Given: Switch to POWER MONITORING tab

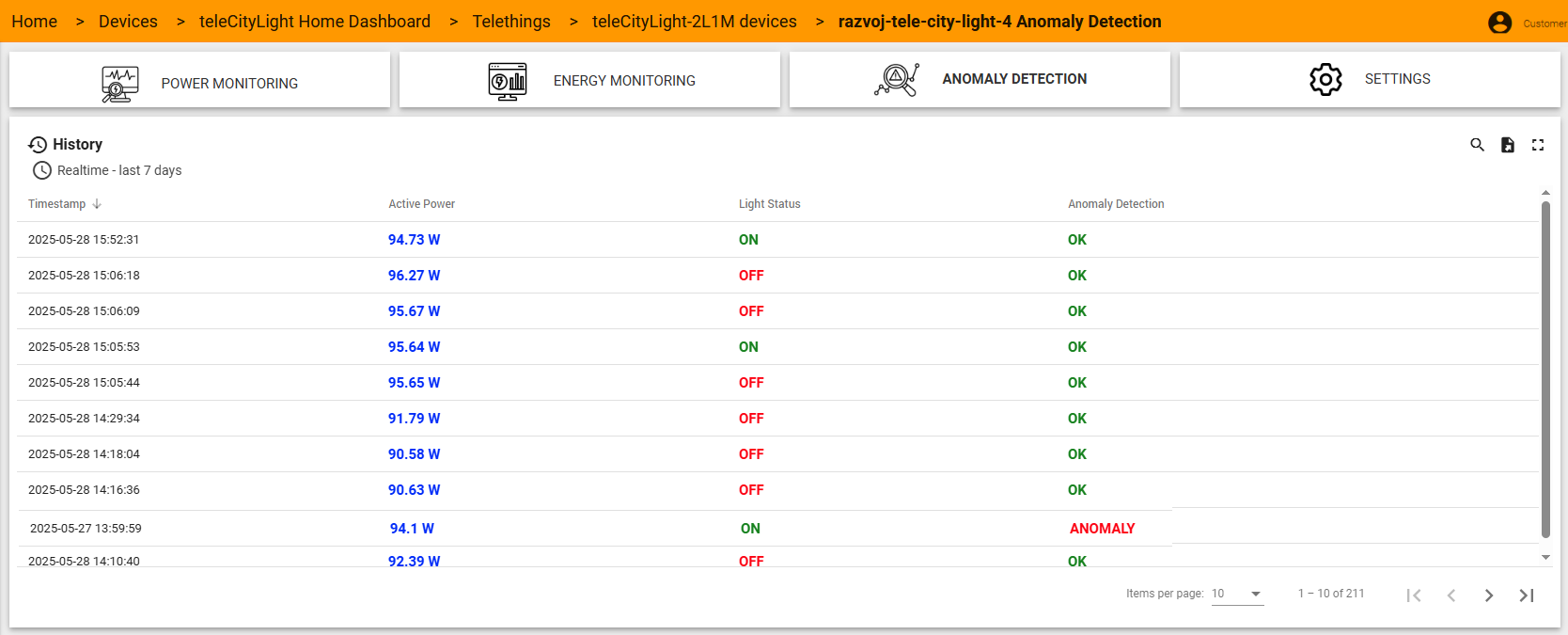Looking at the screenshot, I should pyautogui.click(x=199, y=80).
